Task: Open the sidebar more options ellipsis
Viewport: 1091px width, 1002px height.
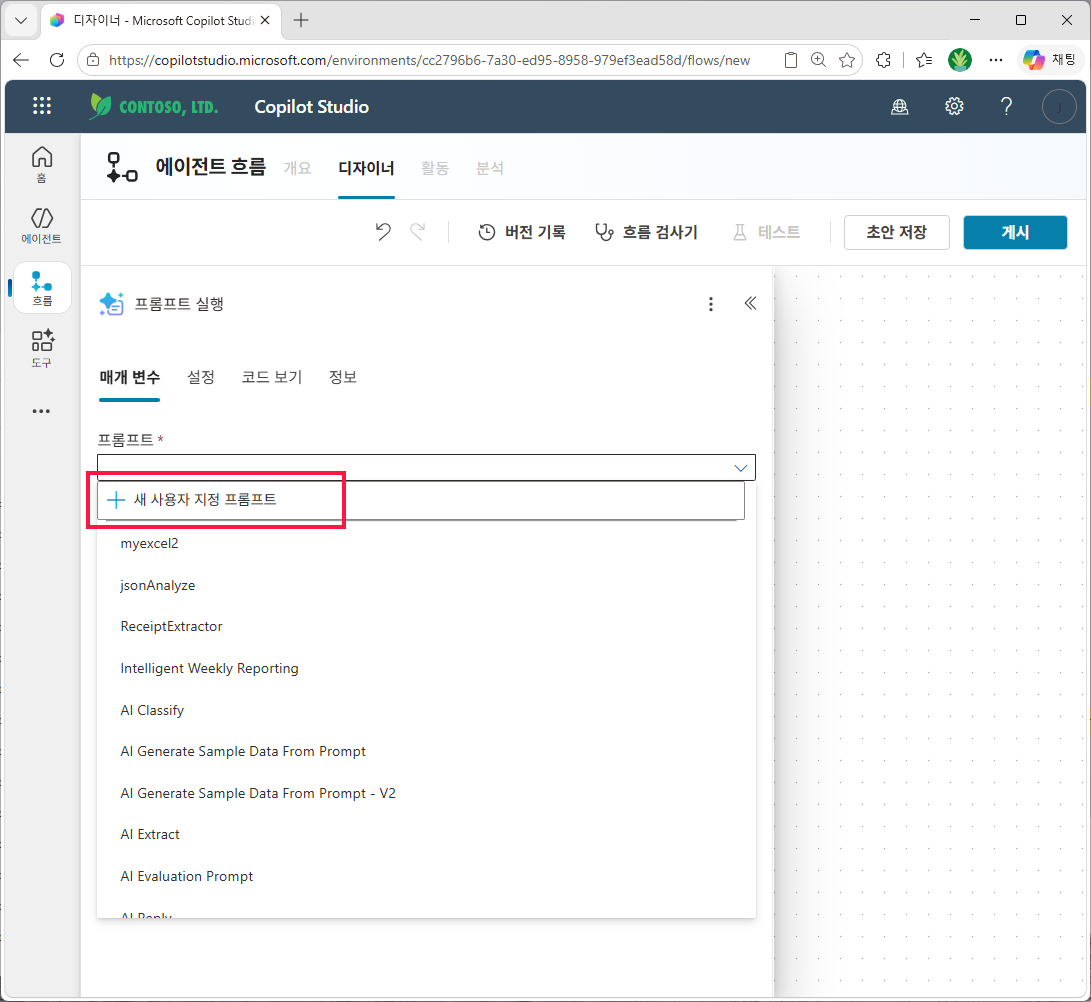Action: click(41, 411)
